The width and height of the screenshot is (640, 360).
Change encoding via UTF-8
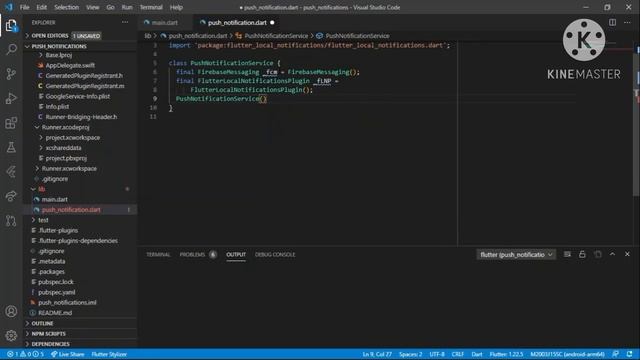point(437,354)
